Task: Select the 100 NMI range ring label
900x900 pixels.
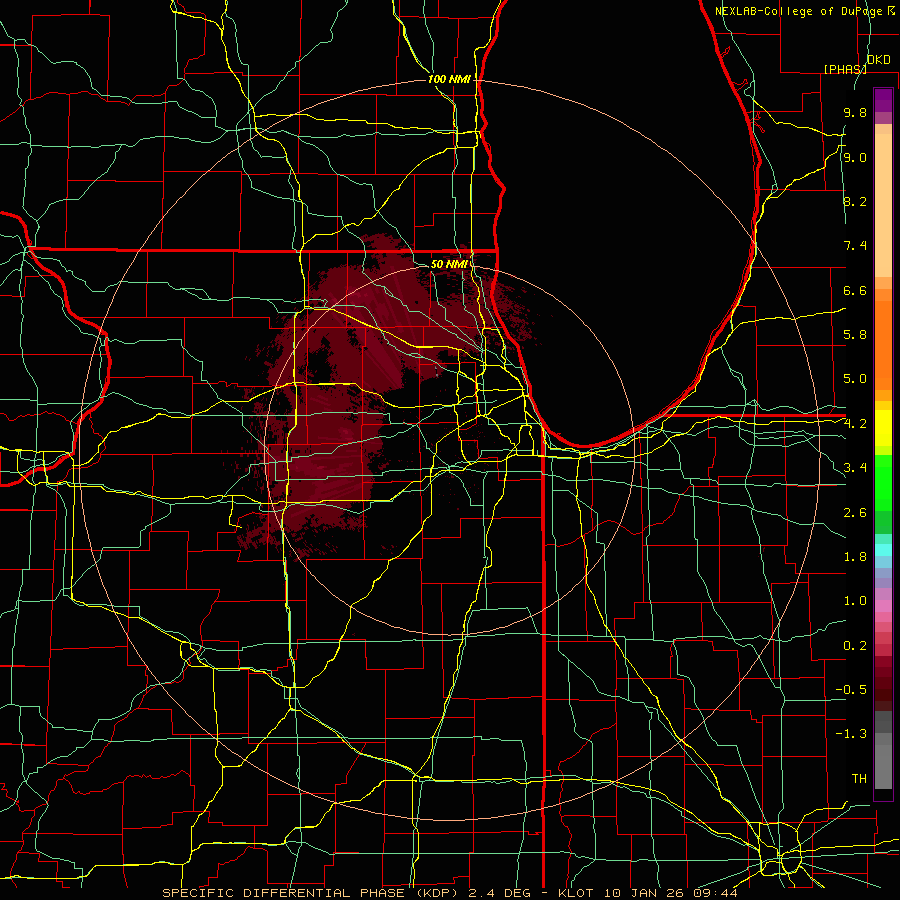Action: (449, 79)
